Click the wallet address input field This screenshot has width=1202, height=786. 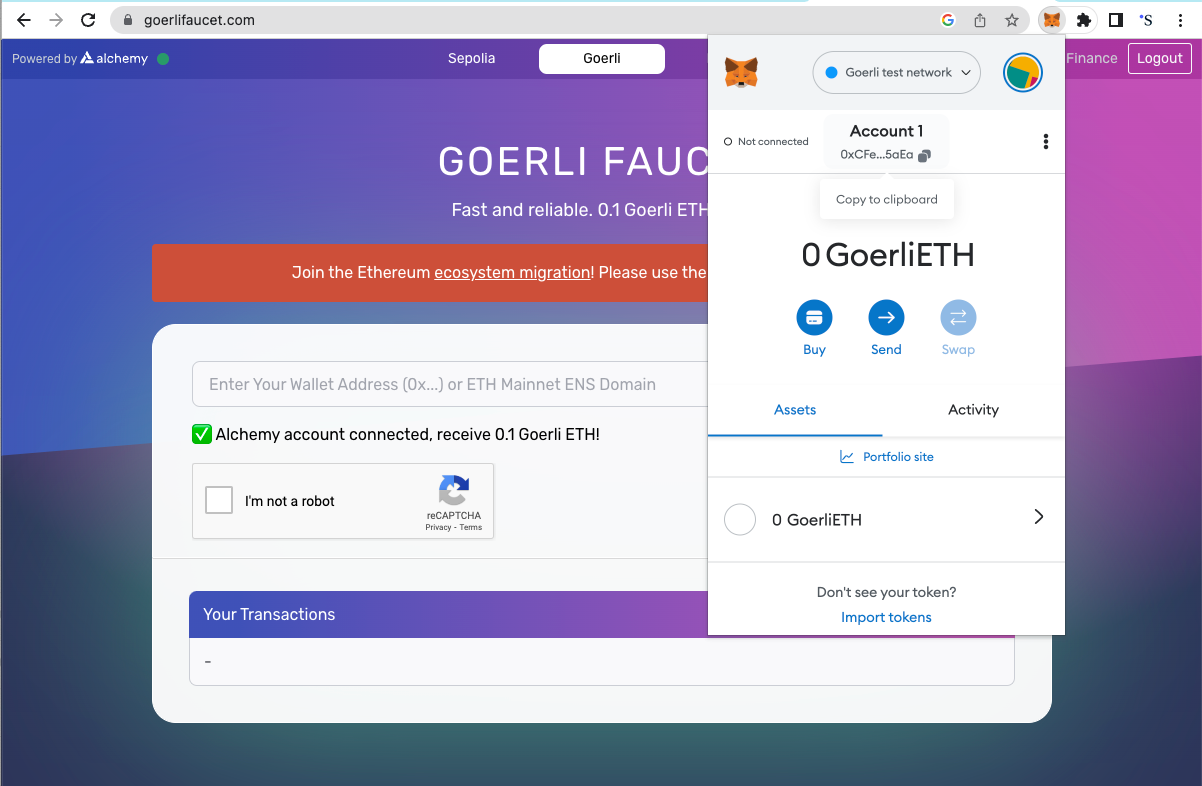coord(450,384)
